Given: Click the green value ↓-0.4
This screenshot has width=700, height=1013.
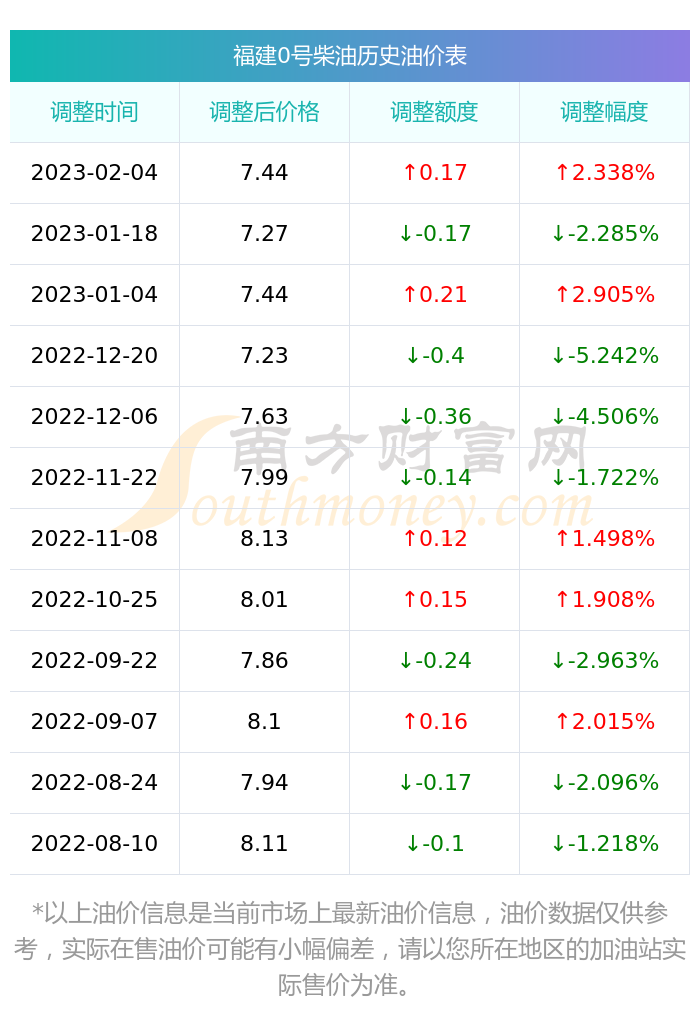Looking at the screenshot, I should (x=435, y=355).
